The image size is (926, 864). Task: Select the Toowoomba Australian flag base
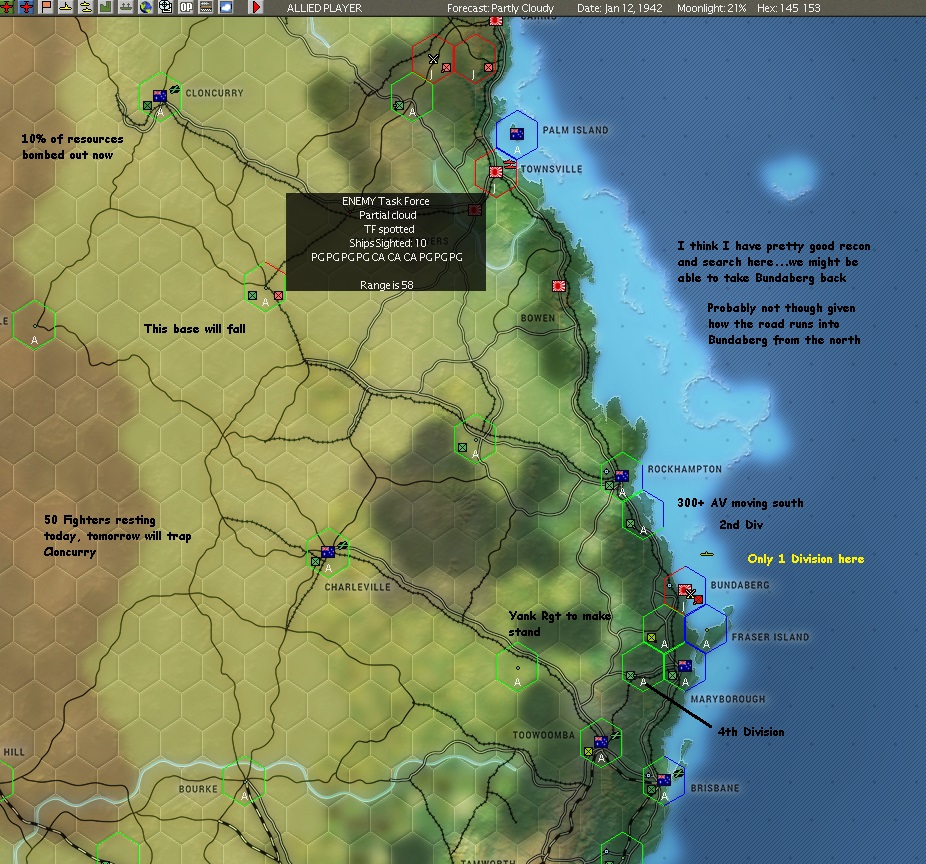coord(601,742)
